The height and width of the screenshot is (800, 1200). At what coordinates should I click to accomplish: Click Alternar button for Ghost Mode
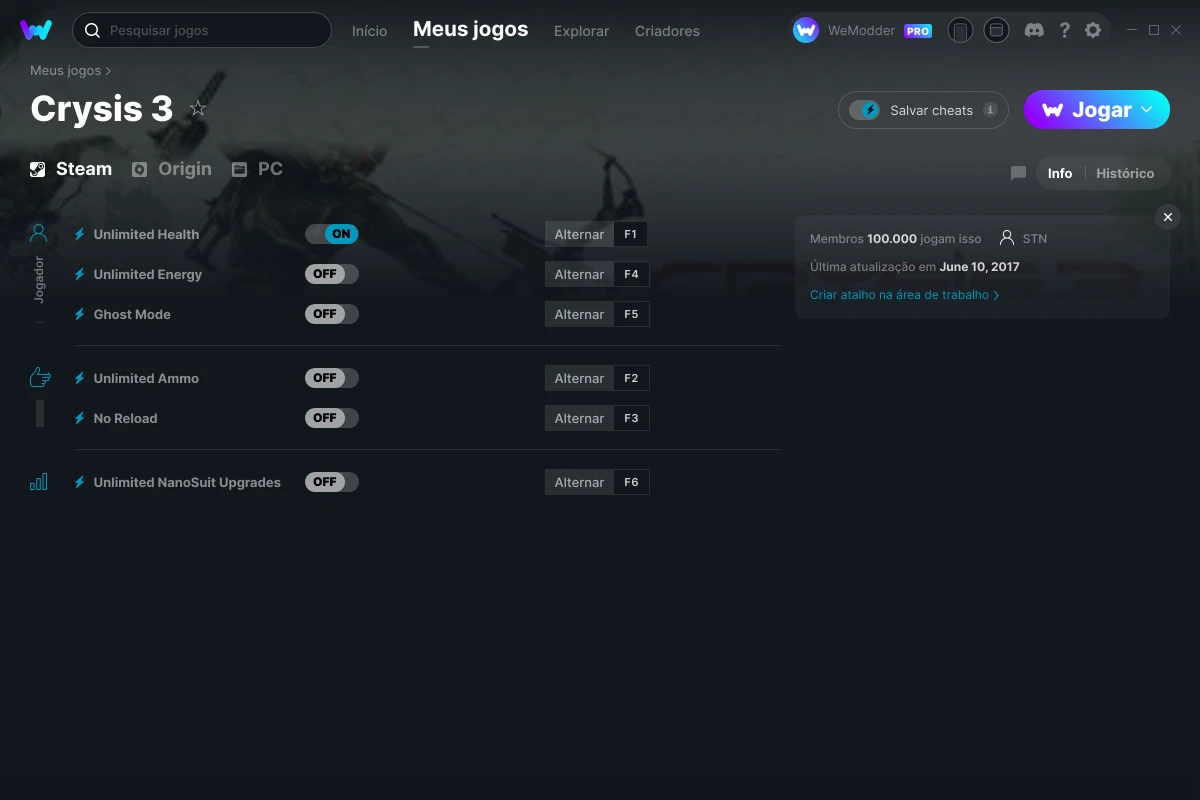point(579,314)
